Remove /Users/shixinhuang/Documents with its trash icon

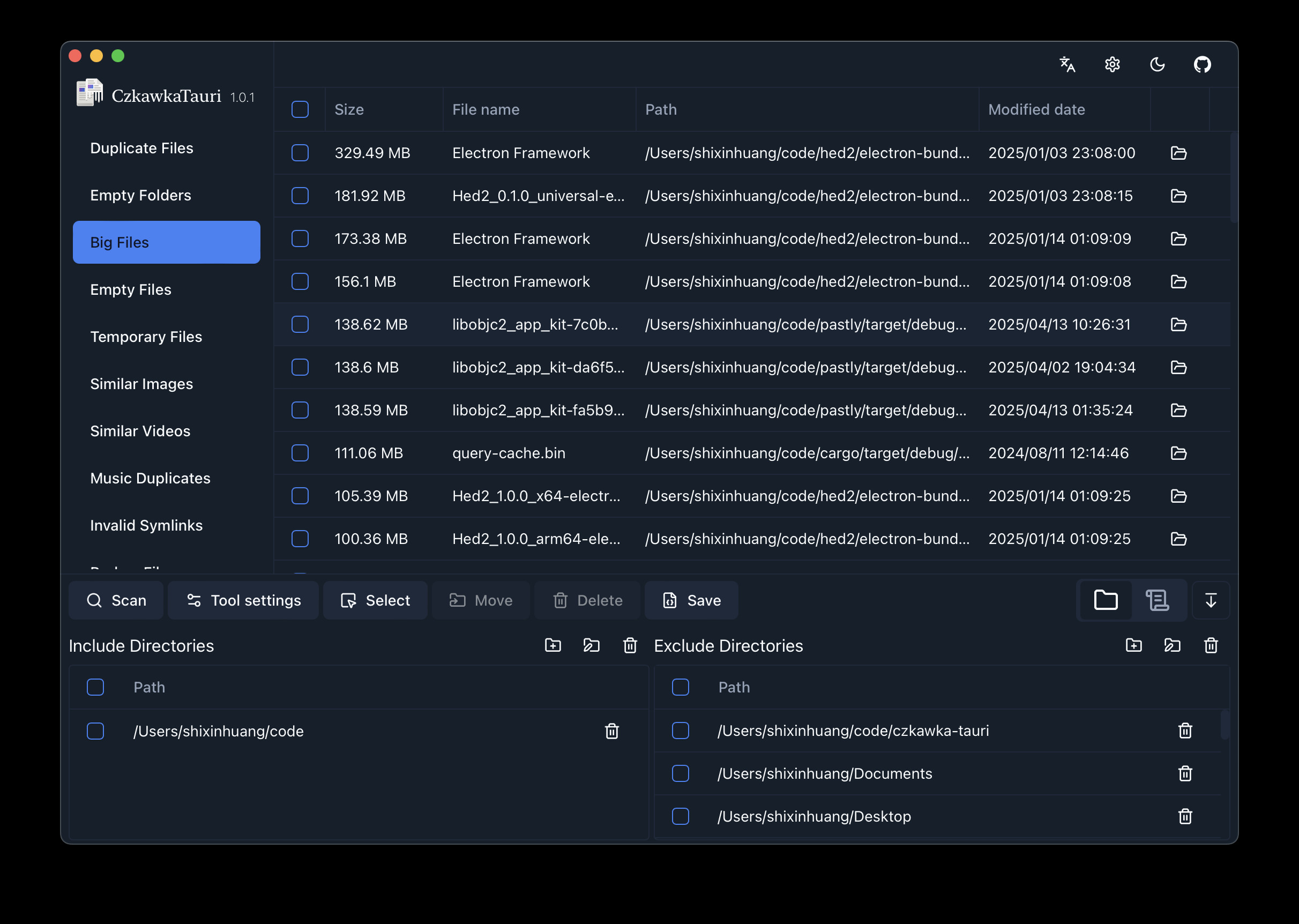click(x=1185, y=773)
